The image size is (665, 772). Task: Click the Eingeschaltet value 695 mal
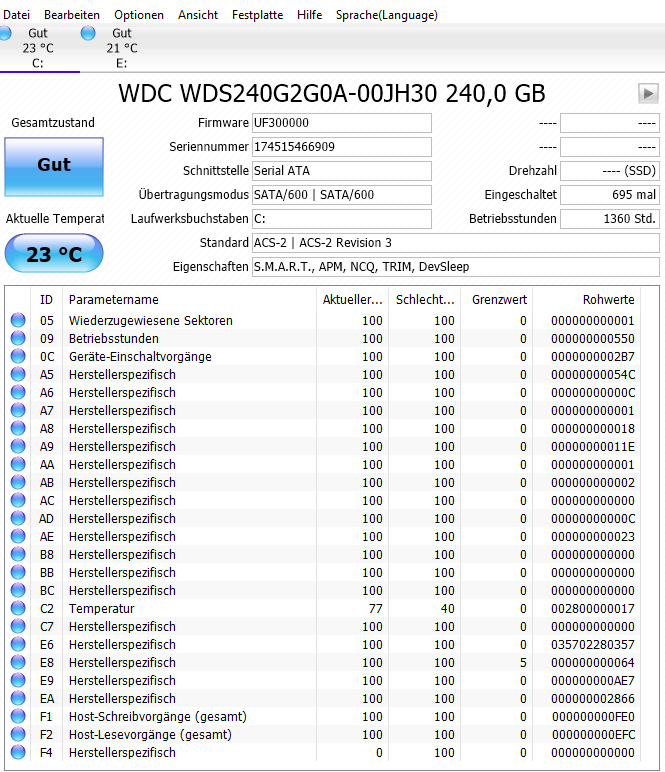pos(610,195)
